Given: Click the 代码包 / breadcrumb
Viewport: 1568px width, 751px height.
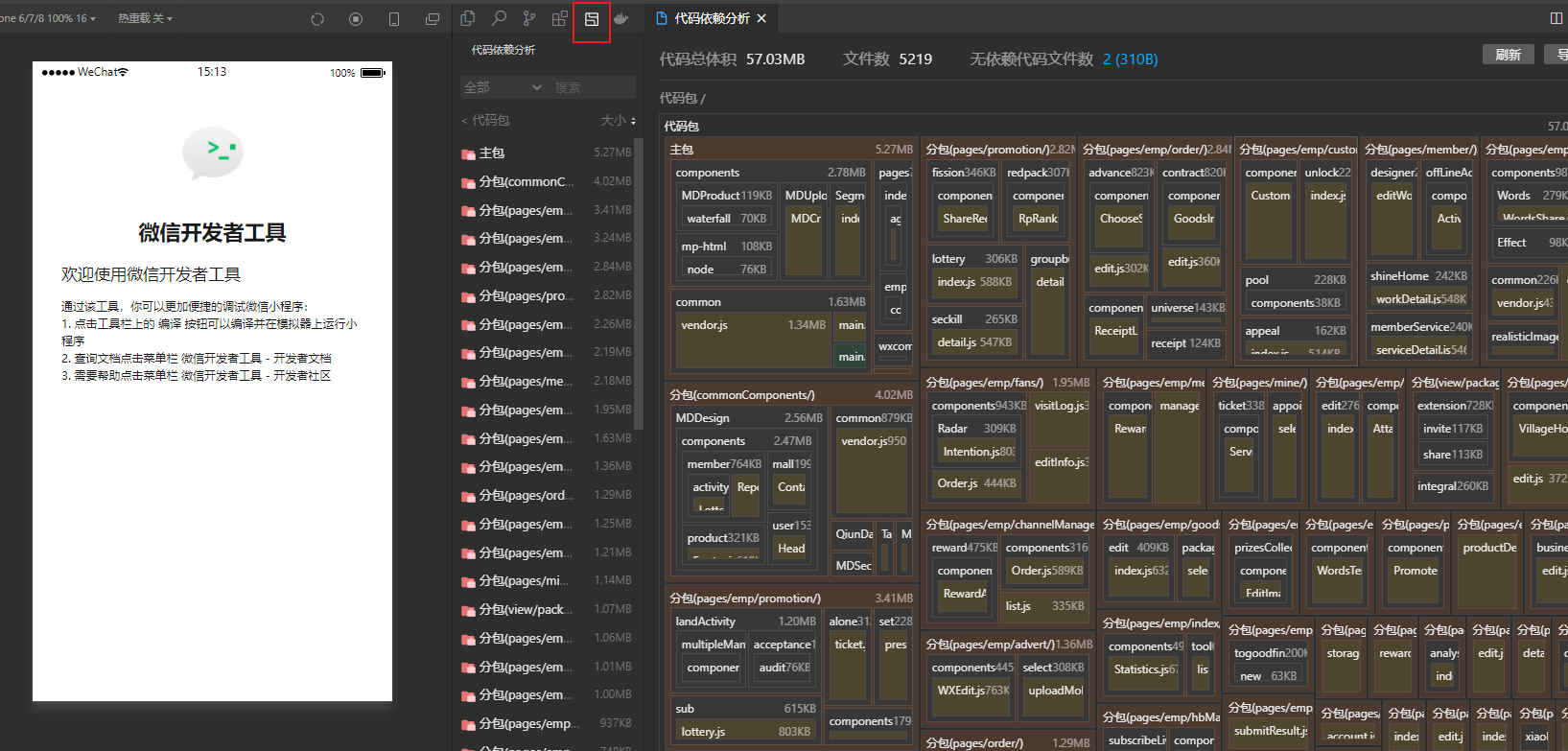Looking at the screenshot, I should [682, 98].
